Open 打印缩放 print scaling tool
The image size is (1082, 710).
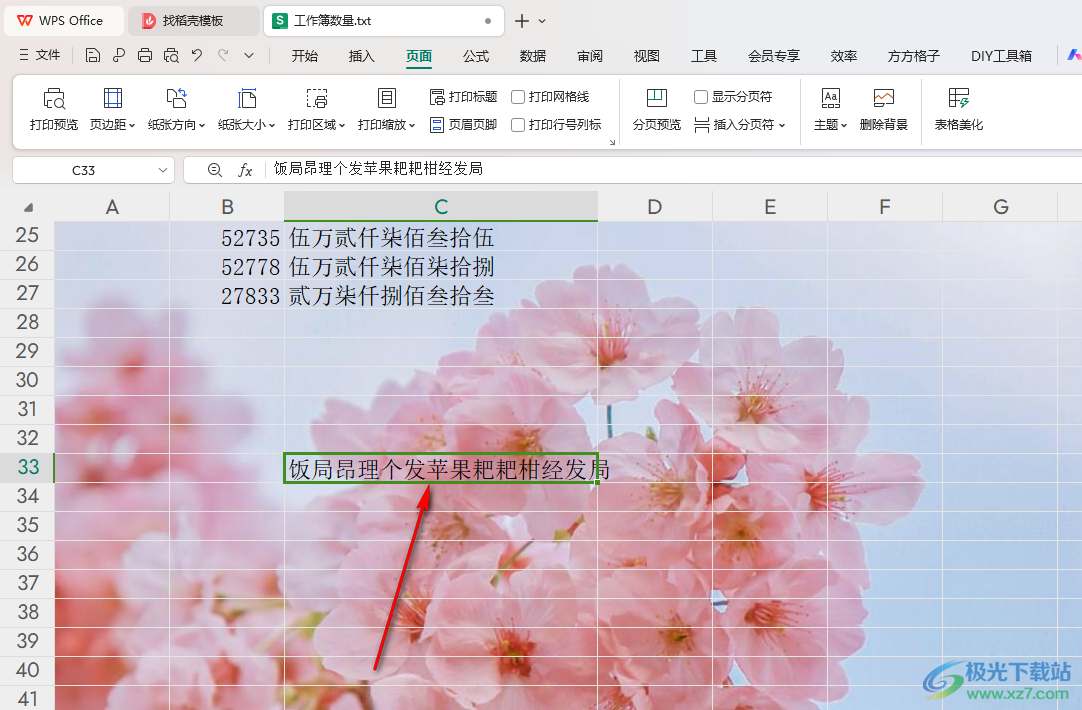pos(386,110)
